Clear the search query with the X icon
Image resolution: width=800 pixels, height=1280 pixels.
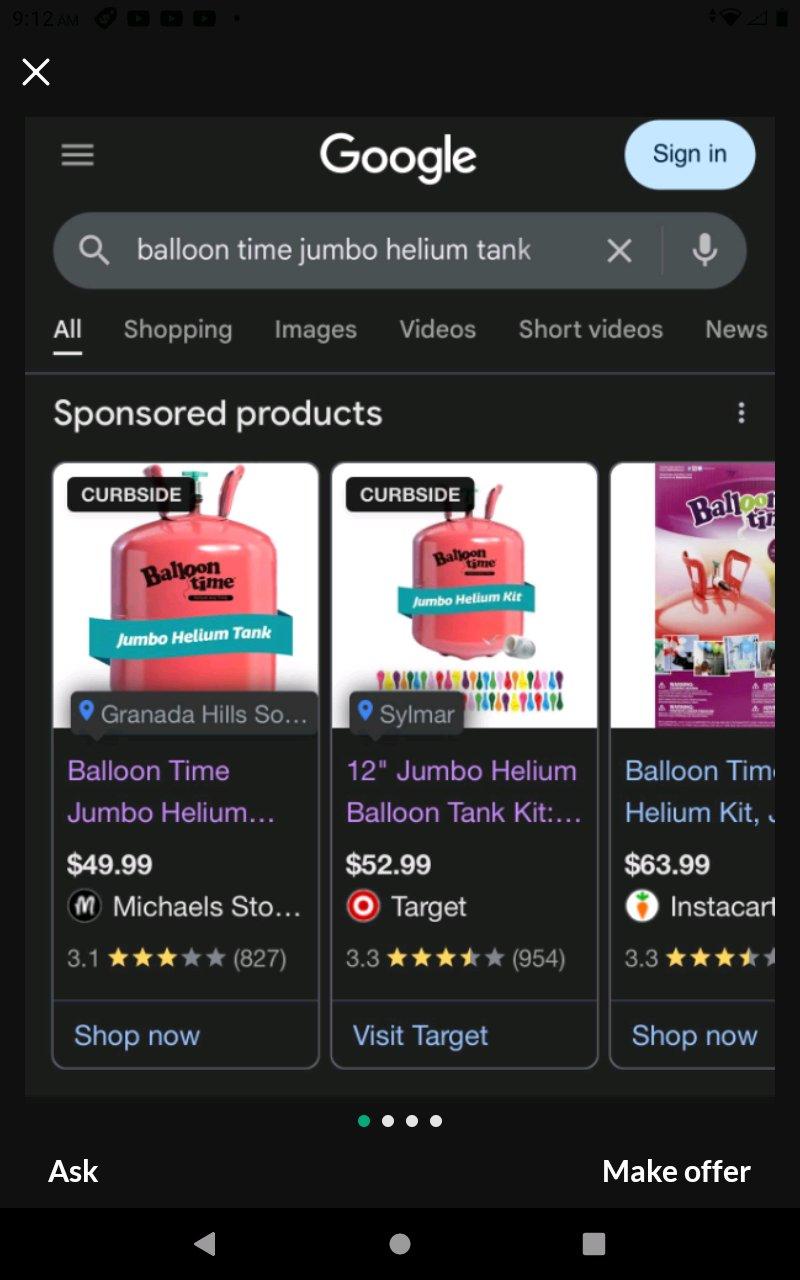point(618,250)
